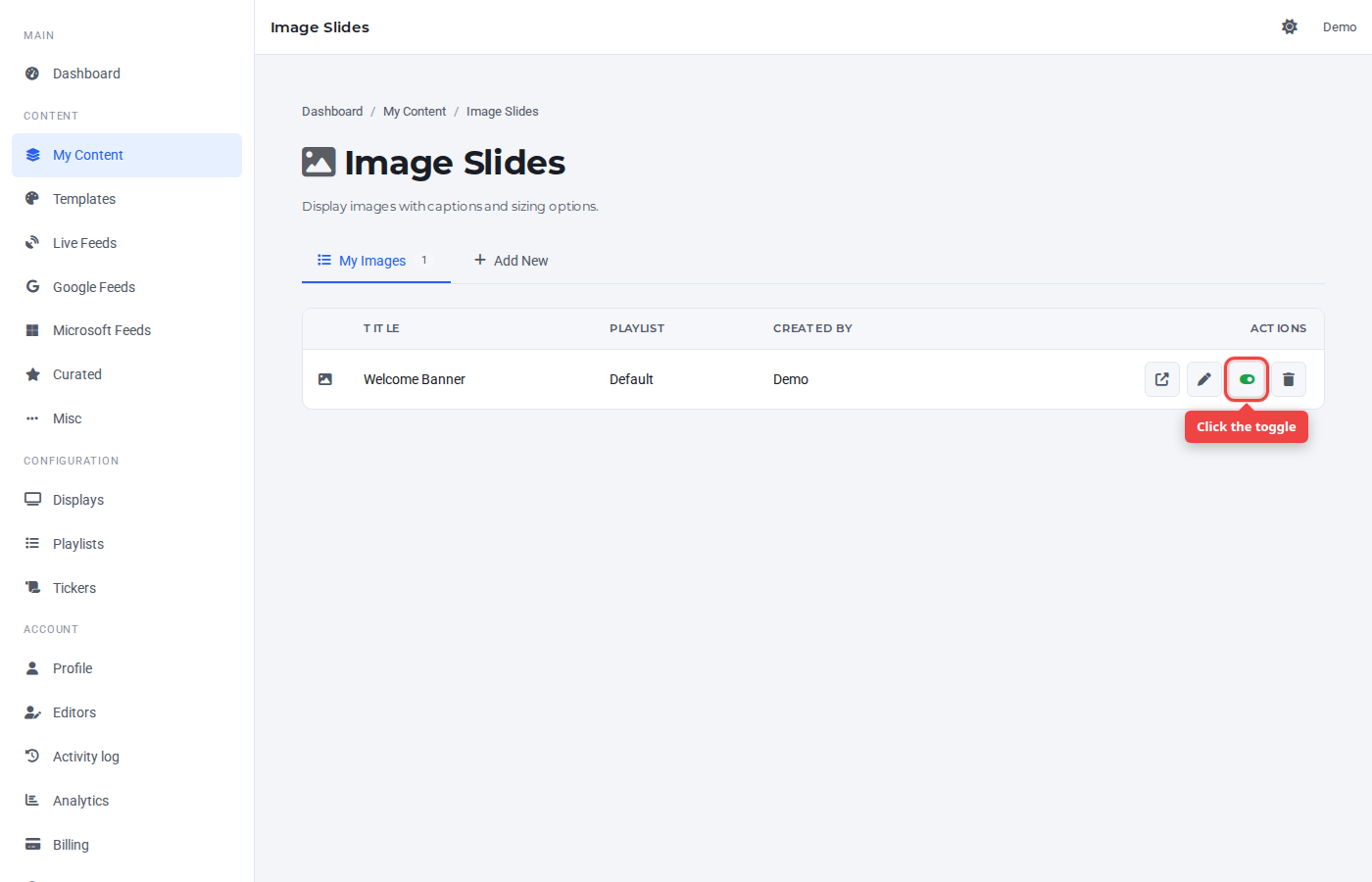Open the Templates page
This screenshot has width=1372, height=882.
pyautogui.click(x=126, y=199)
